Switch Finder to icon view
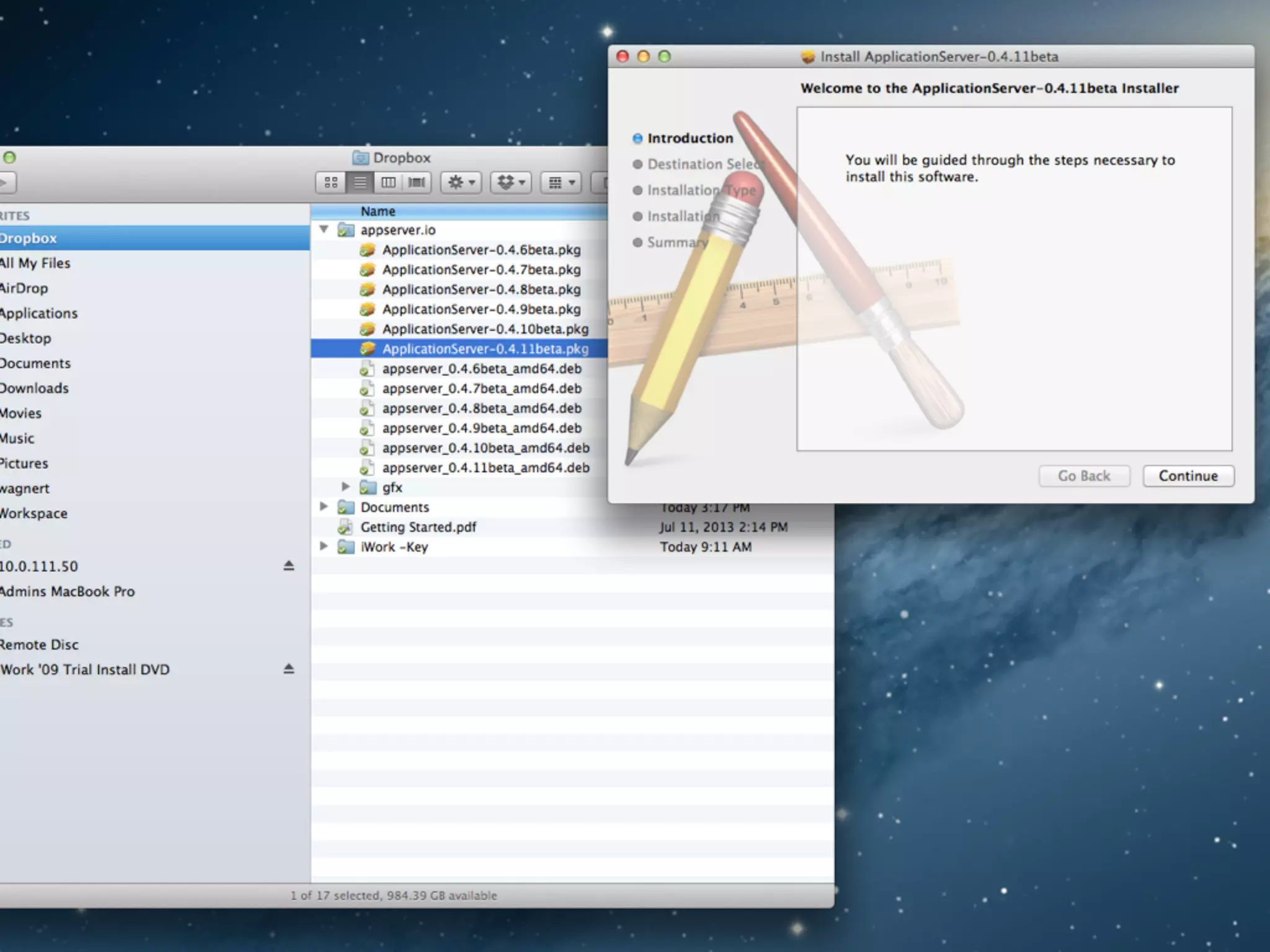1270x952 pixels. 331,182
